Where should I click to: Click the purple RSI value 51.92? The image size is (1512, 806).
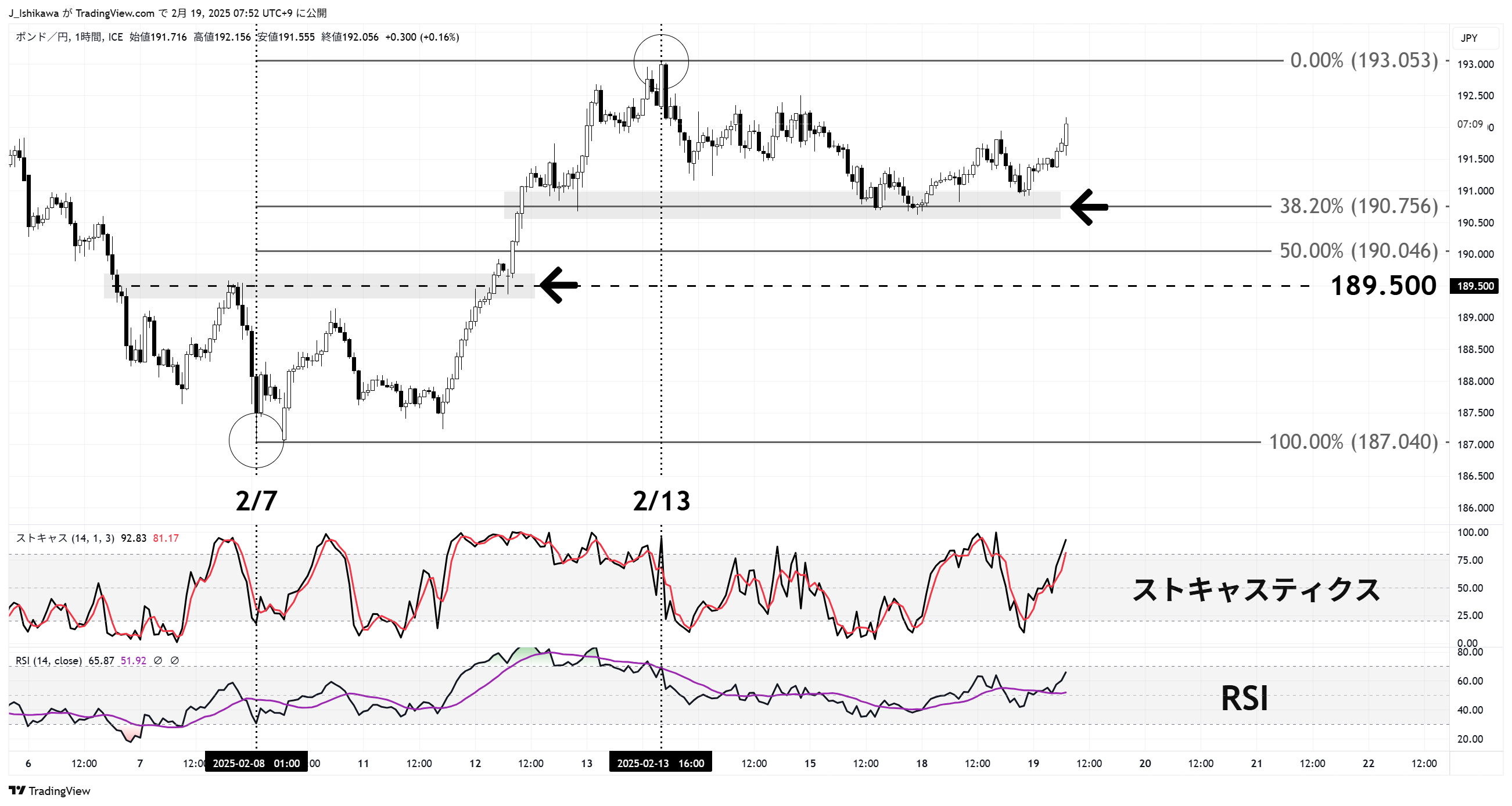(x=133, y=660)
